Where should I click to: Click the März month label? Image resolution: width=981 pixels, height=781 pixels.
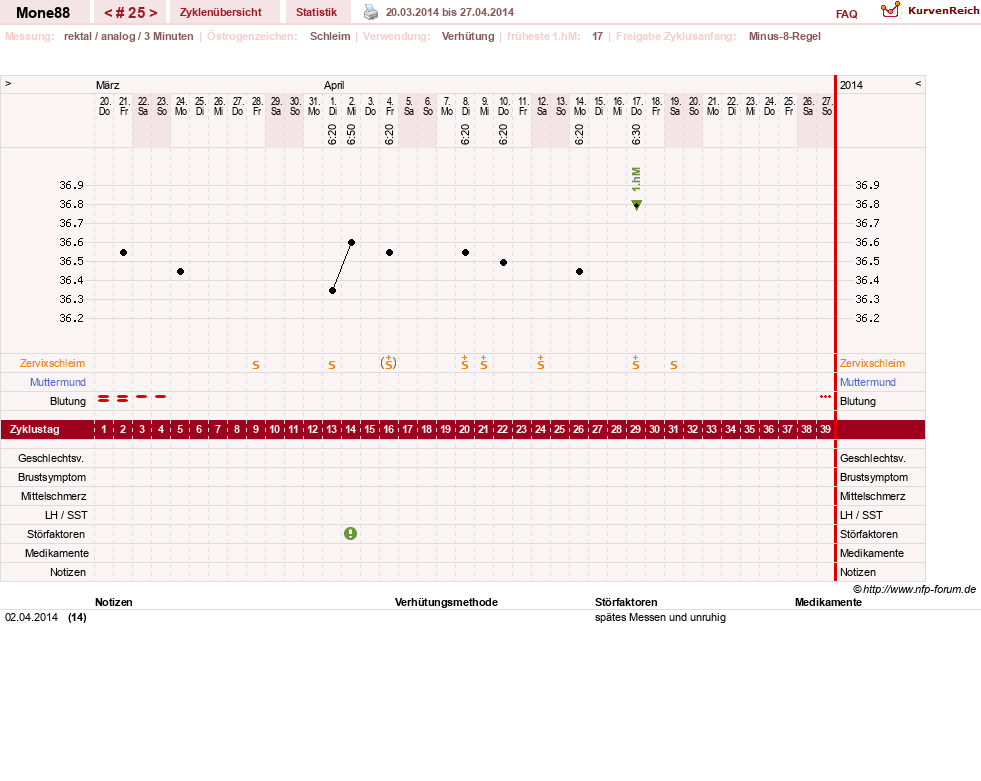coord(108,85)
